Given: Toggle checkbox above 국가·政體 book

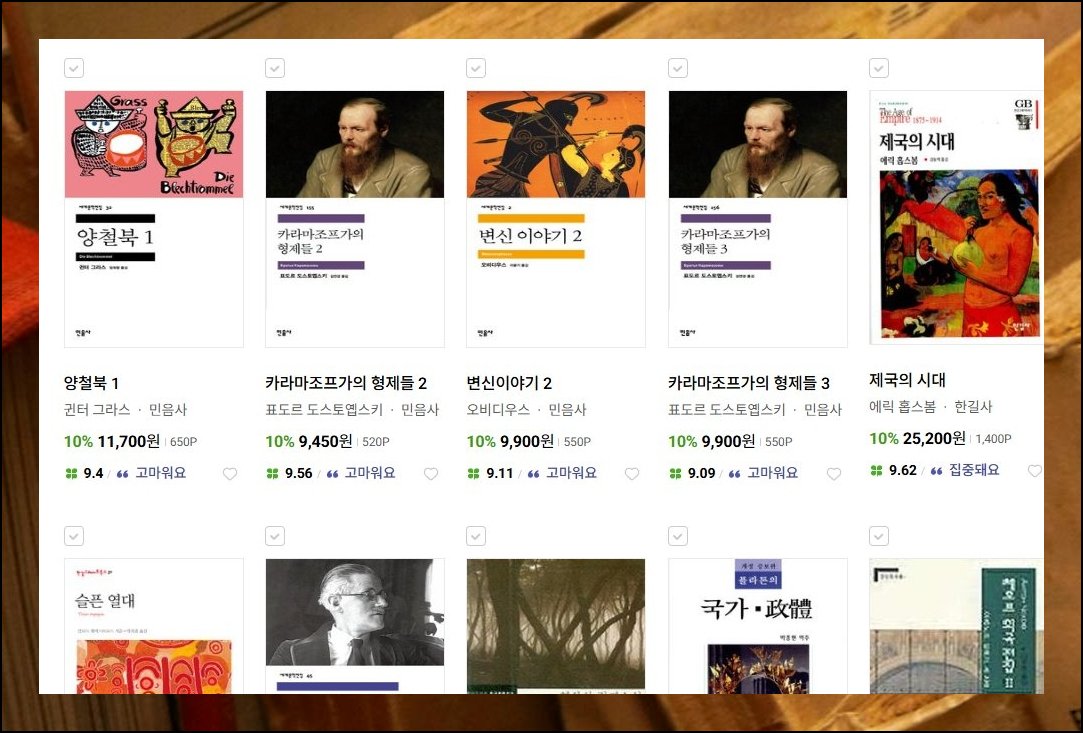Looking at the screenshot, I should [x=678, y=535].
